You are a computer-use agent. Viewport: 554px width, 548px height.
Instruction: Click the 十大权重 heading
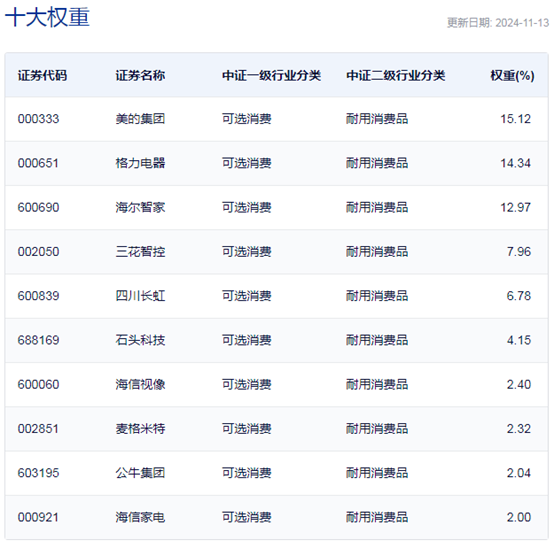coord(47,17)
